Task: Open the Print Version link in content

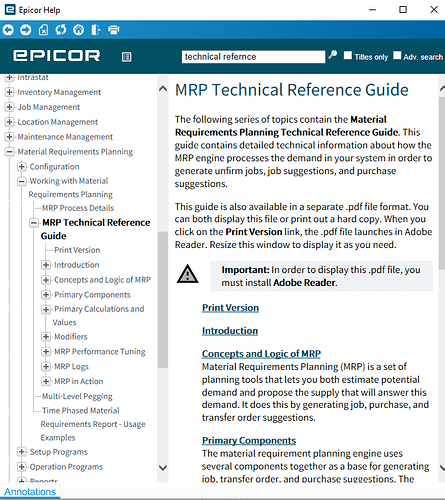Action: pyautogui.click(x=230, y=308)
